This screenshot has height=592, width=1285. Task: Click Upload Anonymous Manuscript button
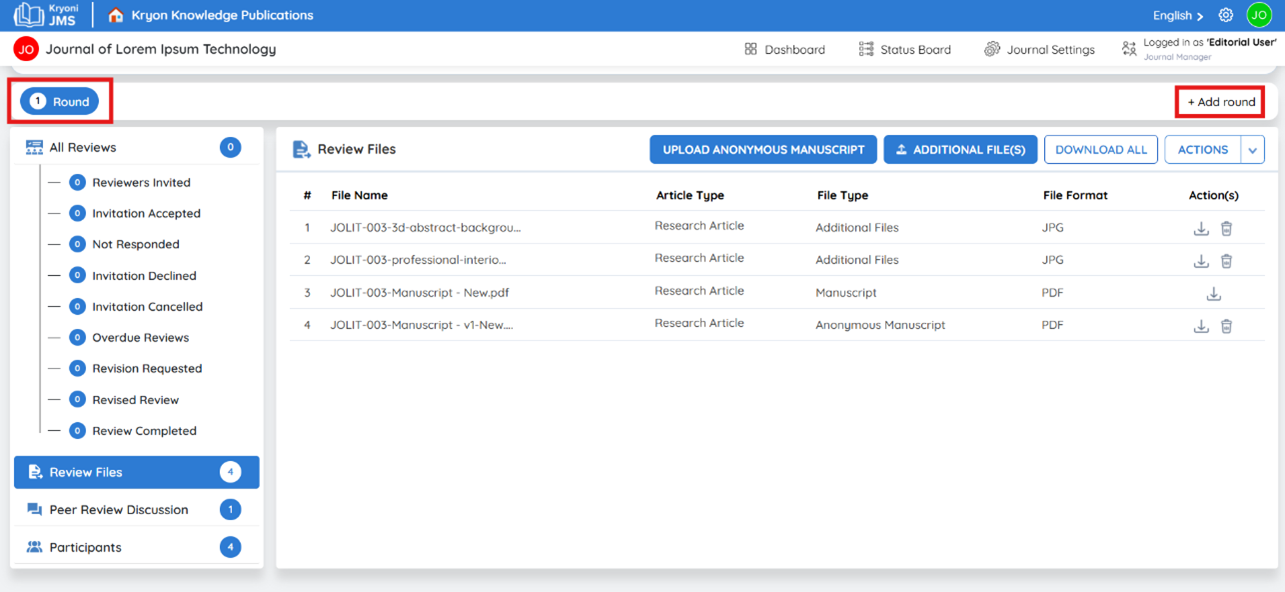pyautogui.click(x=763, y=150)
